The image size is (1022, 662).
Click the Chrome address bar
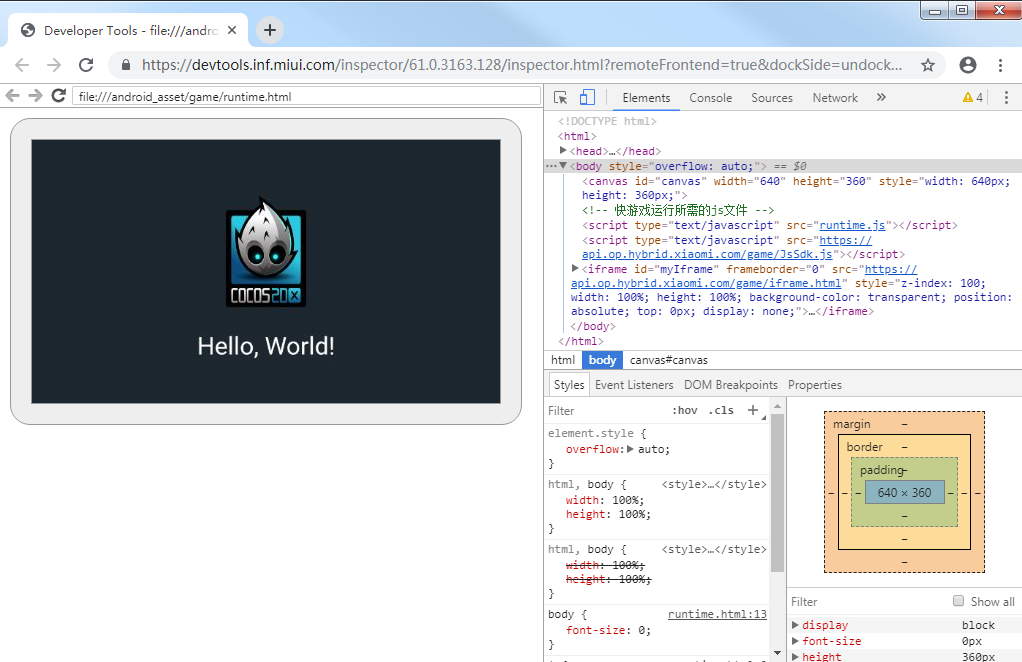tap(522, 65)
